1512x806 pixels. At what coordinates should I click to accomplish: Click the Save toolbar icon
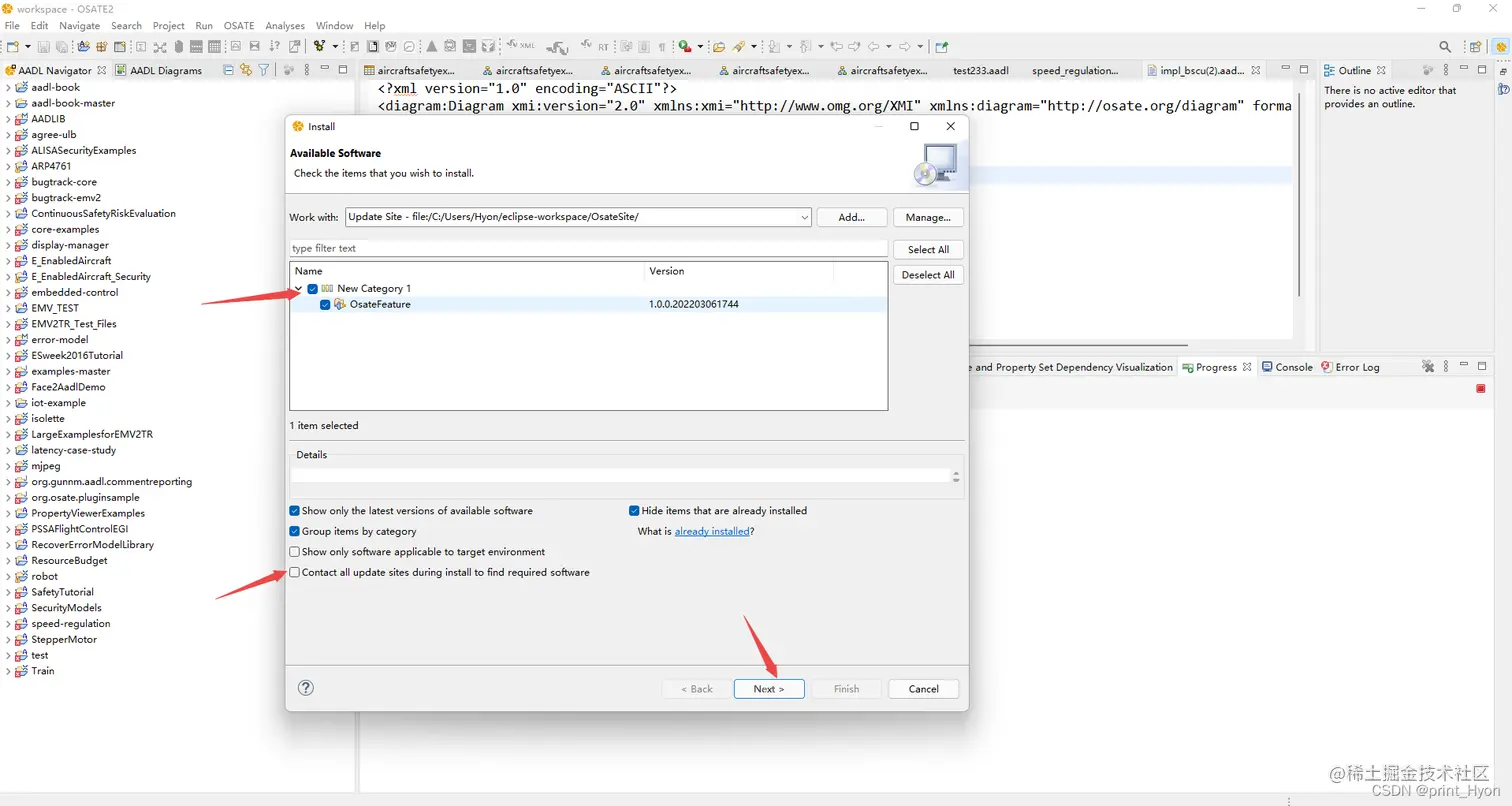point(45,46)
